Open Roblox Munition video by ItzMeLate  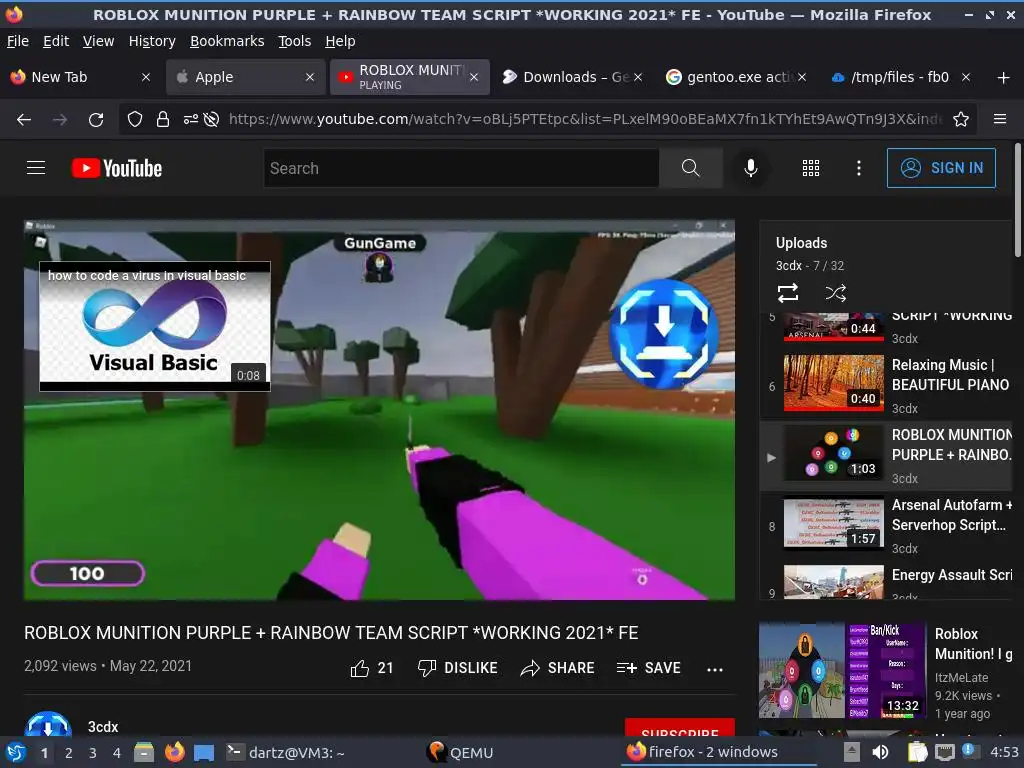click(x=887, y=671)
